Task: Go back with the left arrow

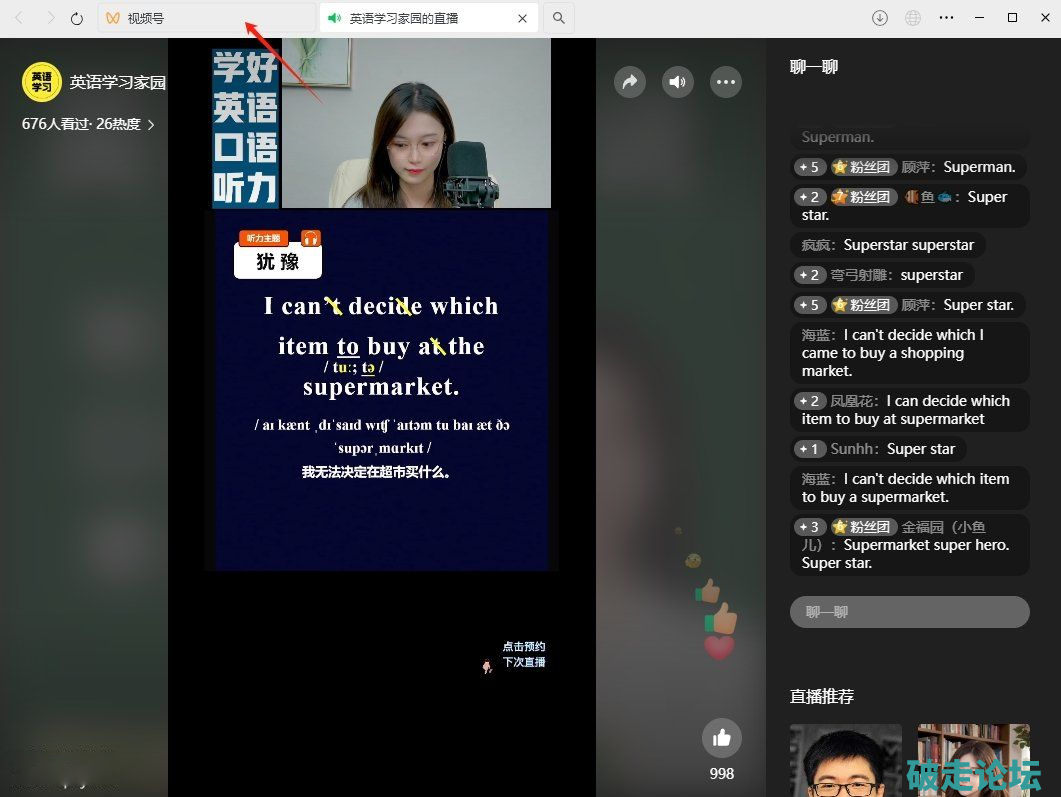Action: click(x=19, y=18)
